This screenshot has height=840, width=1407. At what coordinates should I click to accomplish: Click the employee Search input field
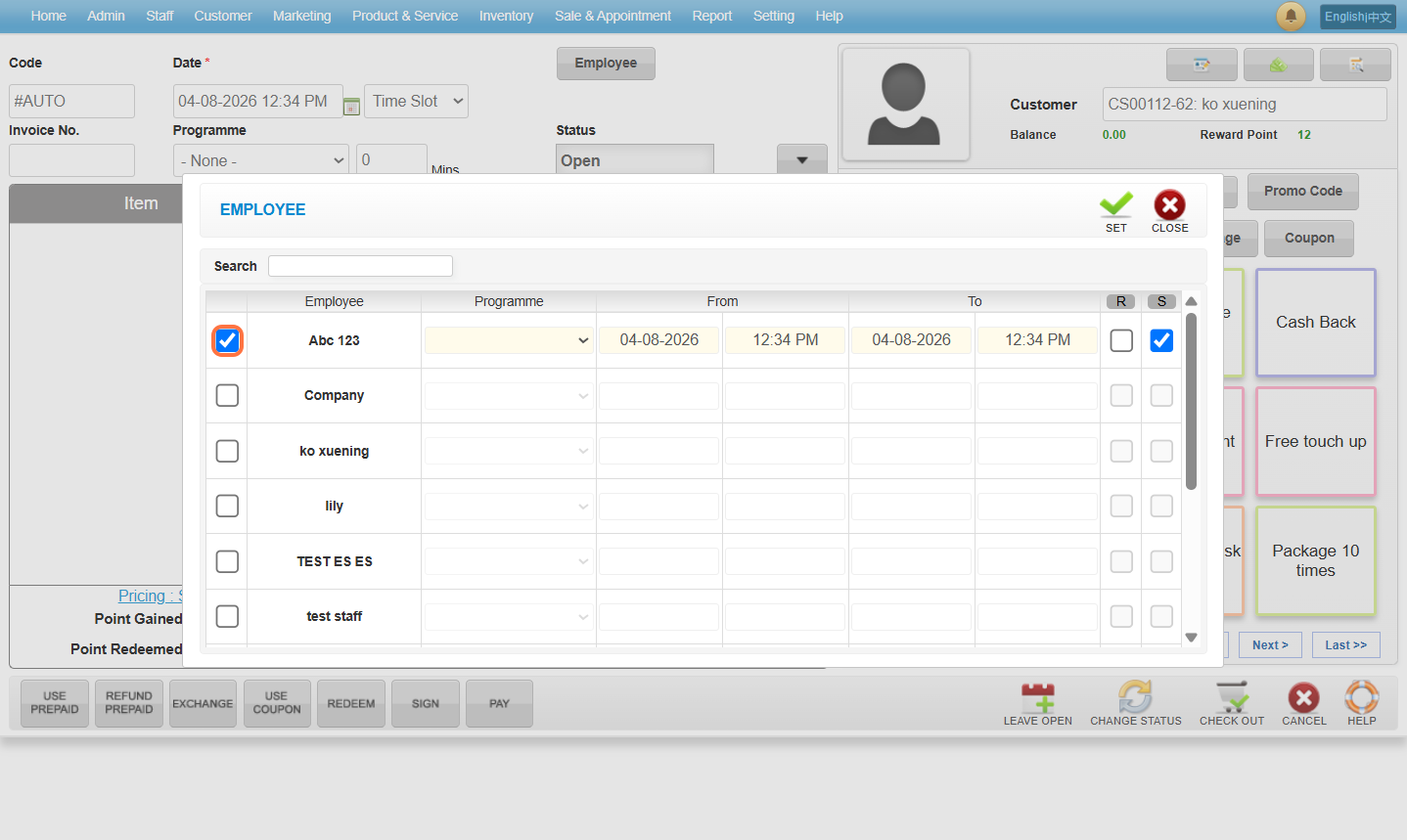pyautogui.click(x=360, y=266)
